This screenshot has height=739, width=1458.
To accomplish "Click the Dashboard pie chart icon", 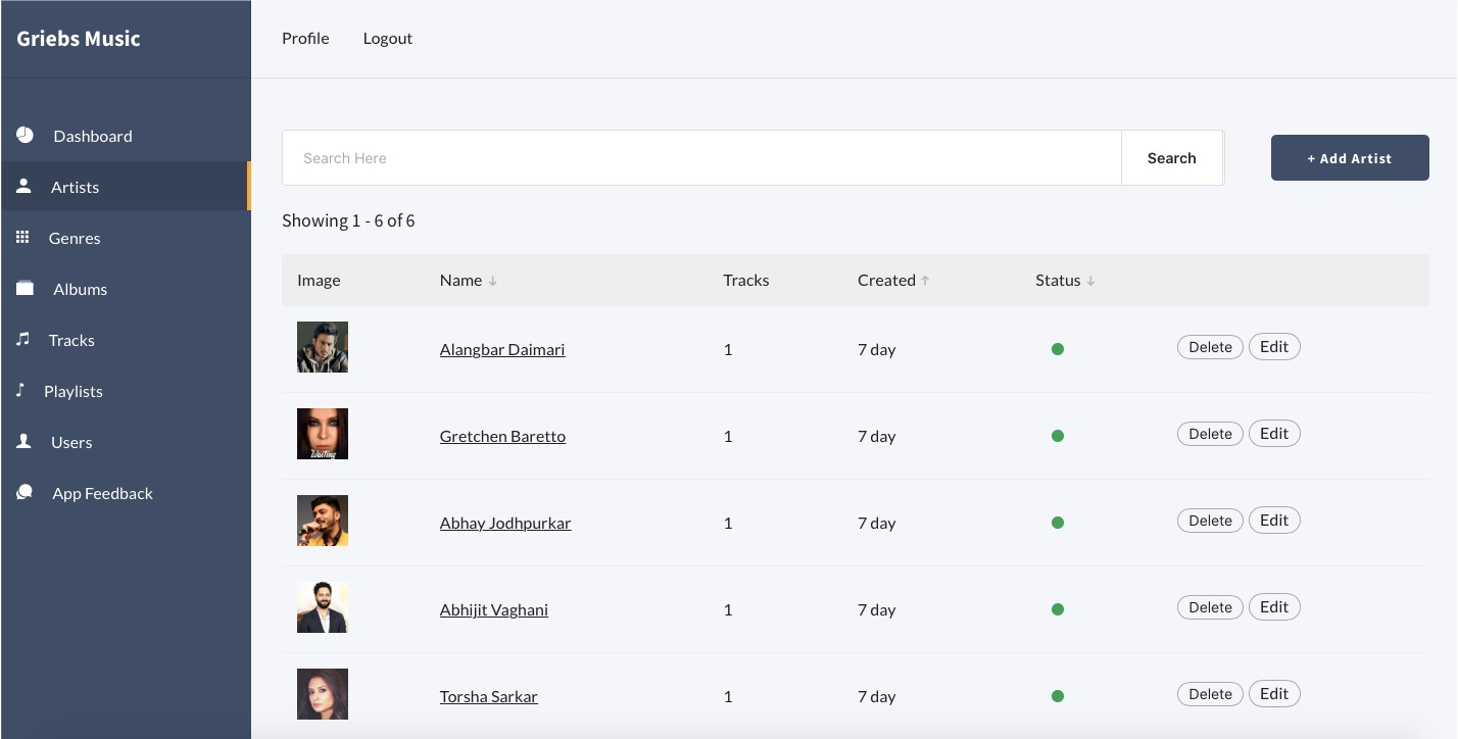I will coord(25,135).
